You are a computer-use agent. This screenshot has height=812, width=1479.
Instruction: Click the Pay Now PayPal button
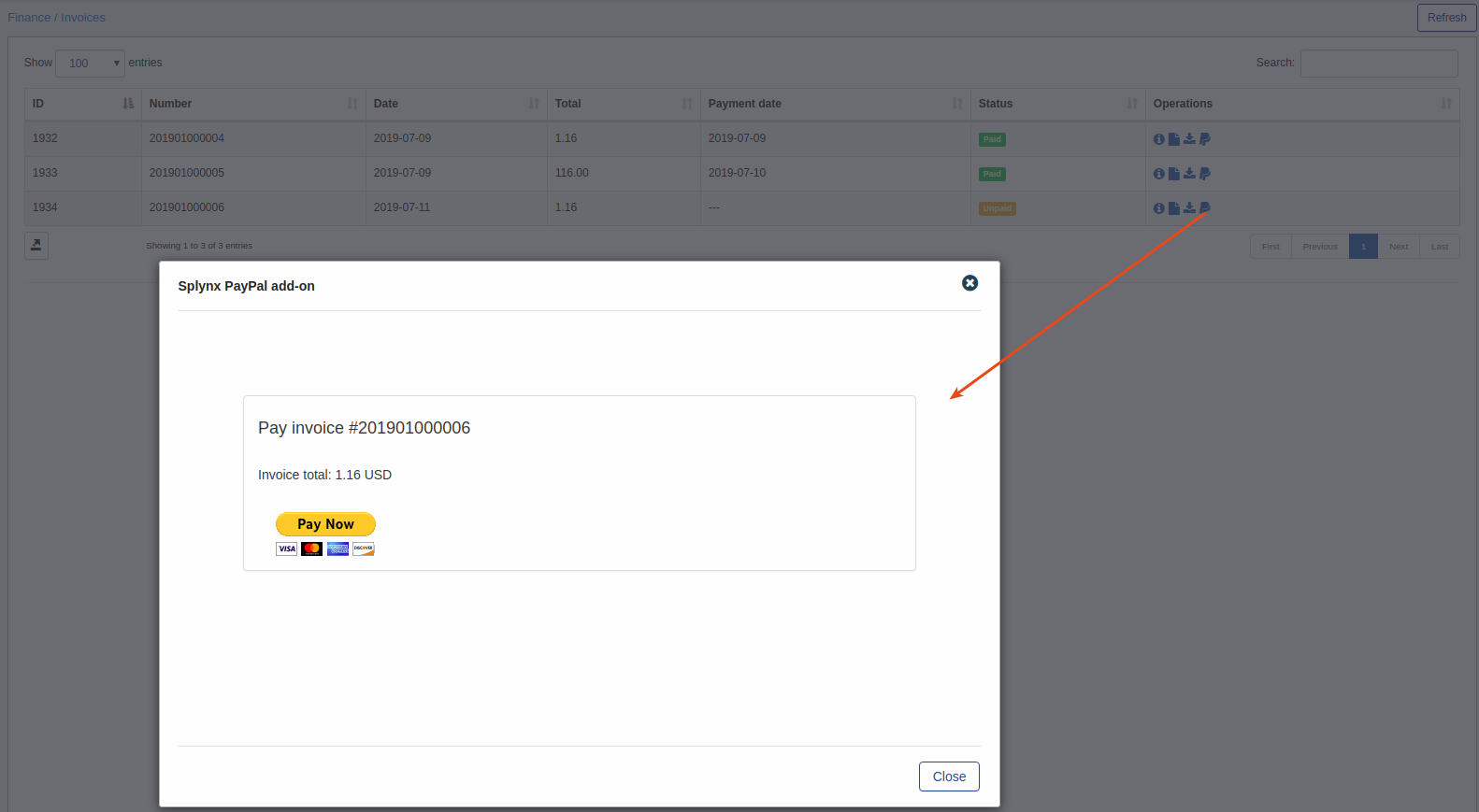[325, 524]
